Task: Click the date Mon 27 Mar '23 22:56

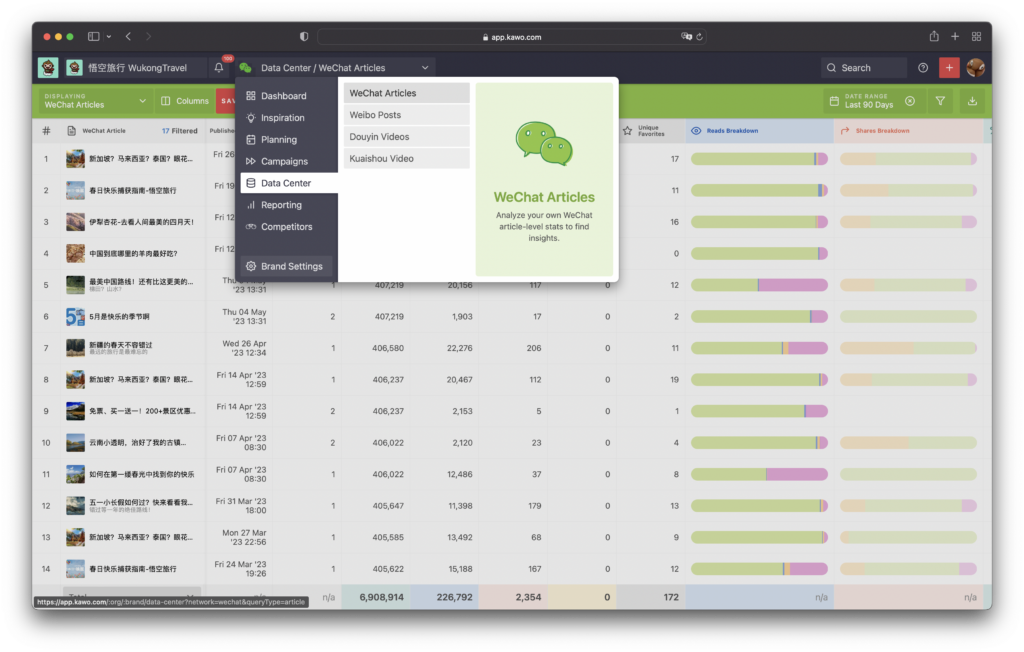Action: 244,537
